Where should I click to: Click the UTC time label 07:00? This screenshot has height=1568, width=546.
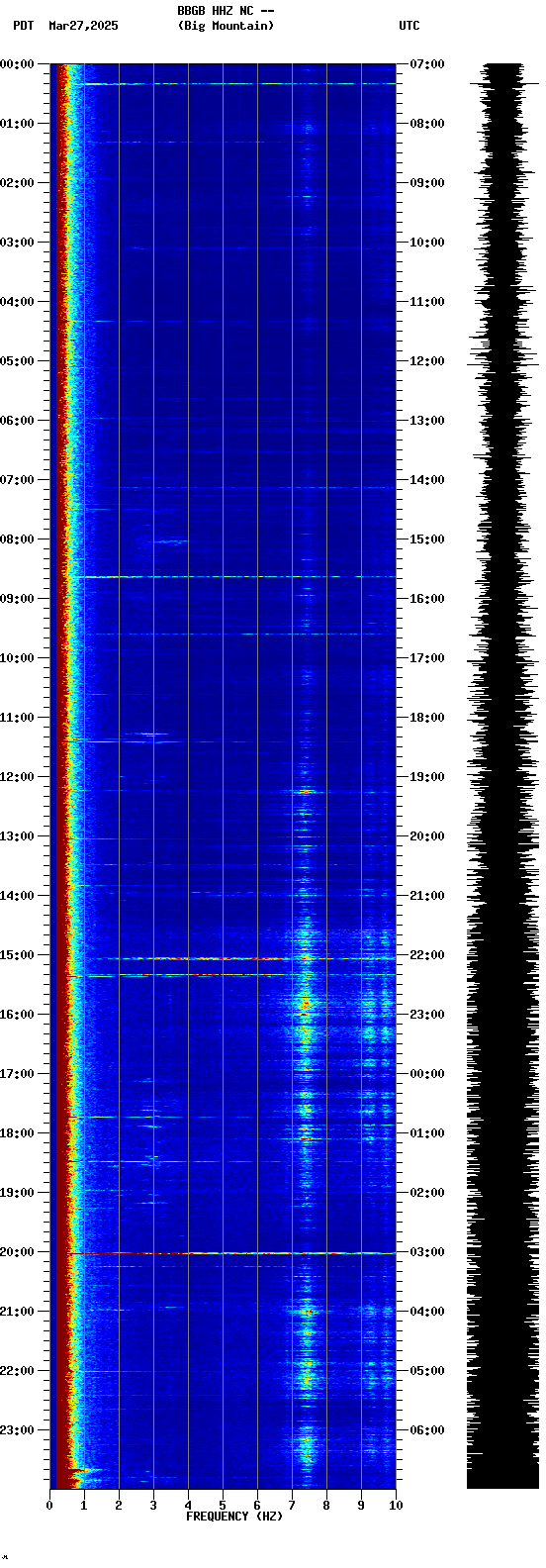[427, 64]
